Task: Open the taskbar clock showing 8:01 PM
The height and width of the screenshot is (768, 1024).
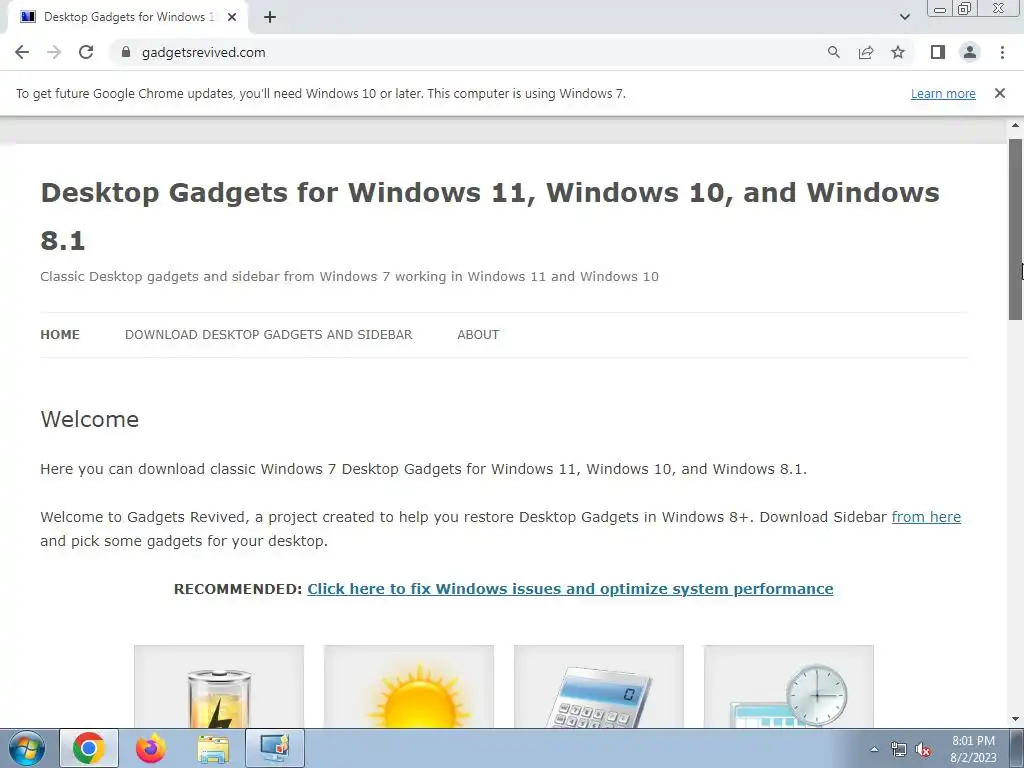Action: 973,749
